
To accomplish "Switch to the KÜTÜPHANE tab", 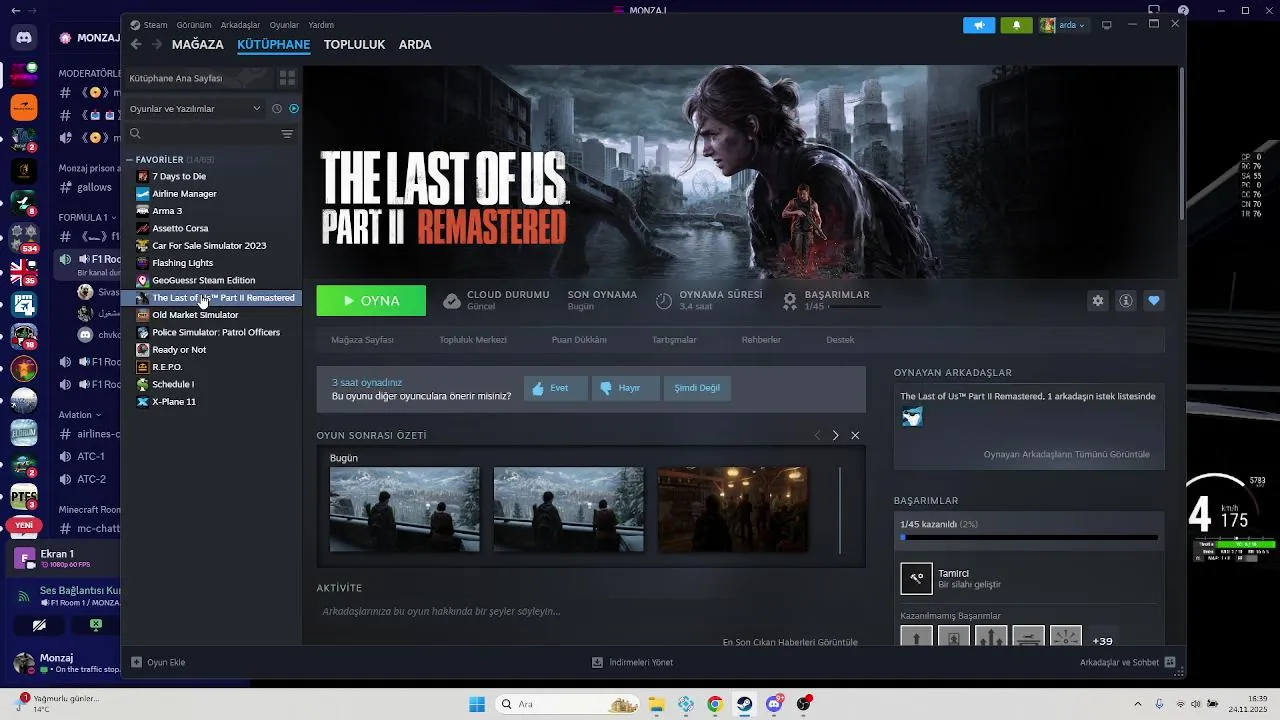I will click(x=273, y=45).
